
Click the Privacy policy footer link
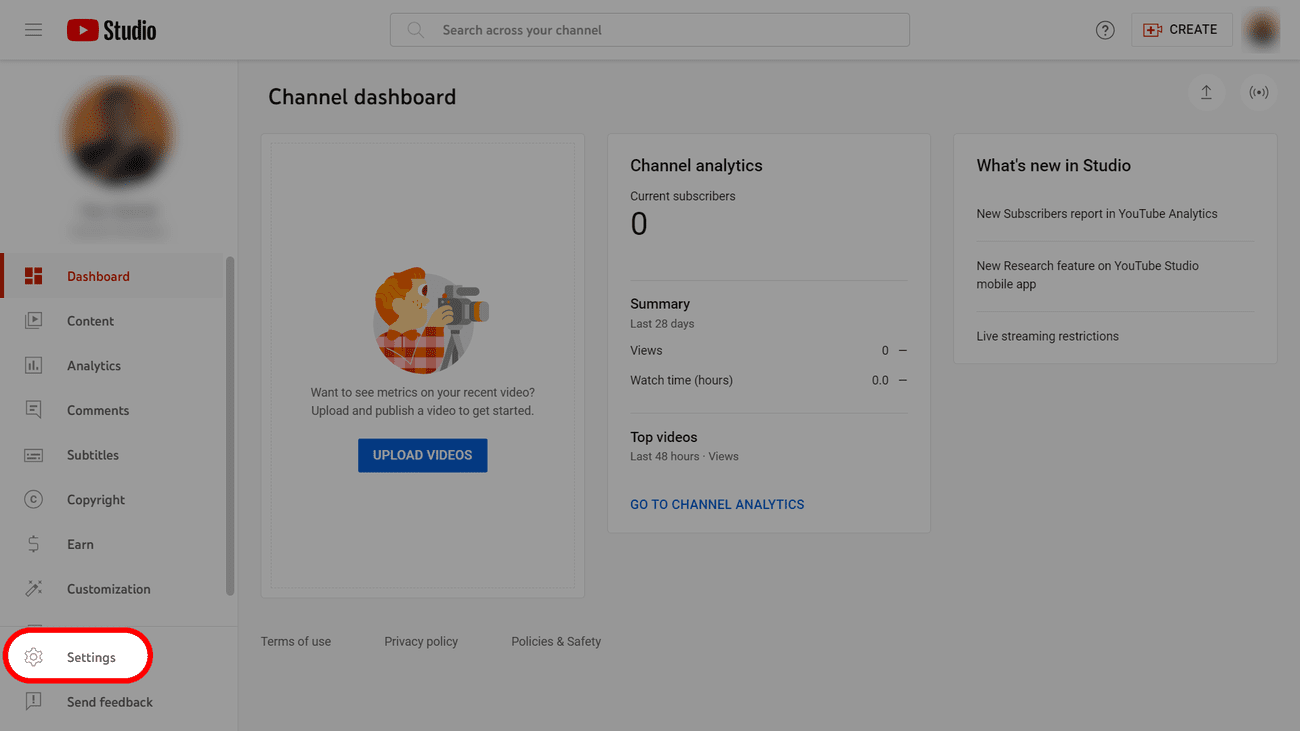(421, 642)
